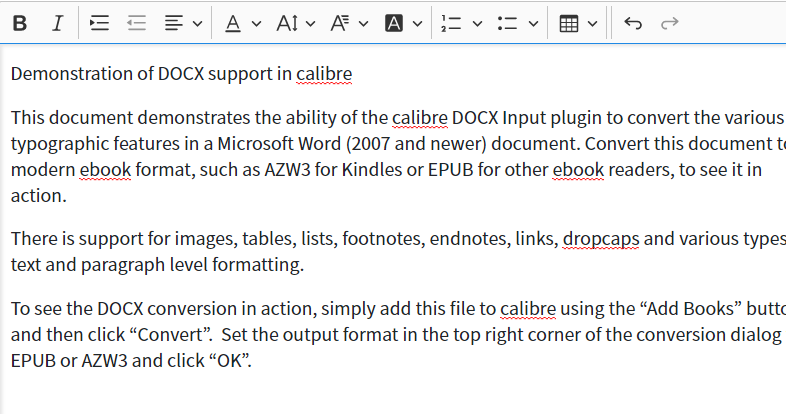
Task: Expand the bulleted list style dropdown
Action: click(x=534, y=24)
